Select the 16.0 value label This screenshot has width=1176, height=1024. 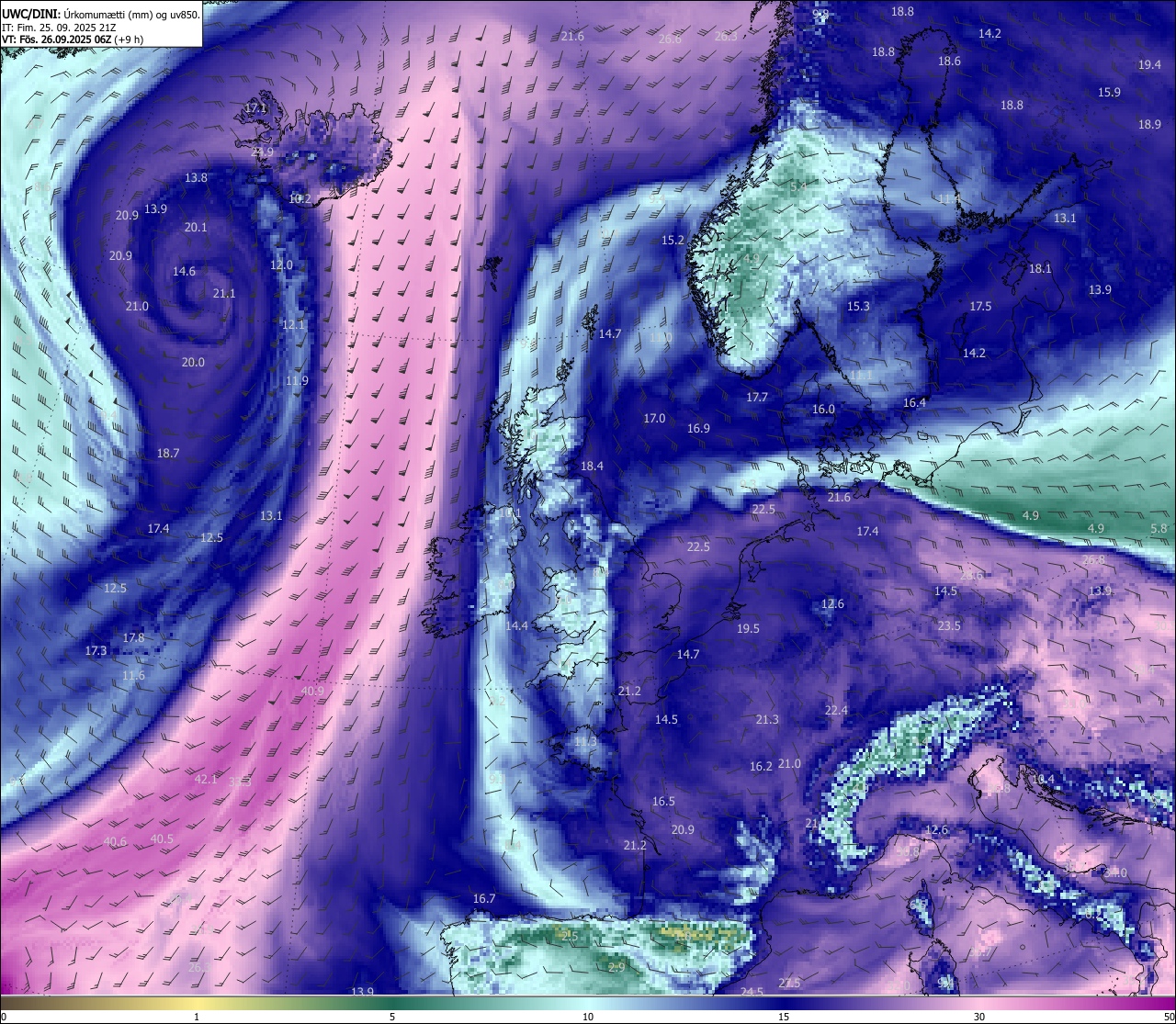click(x=823, y=409)
